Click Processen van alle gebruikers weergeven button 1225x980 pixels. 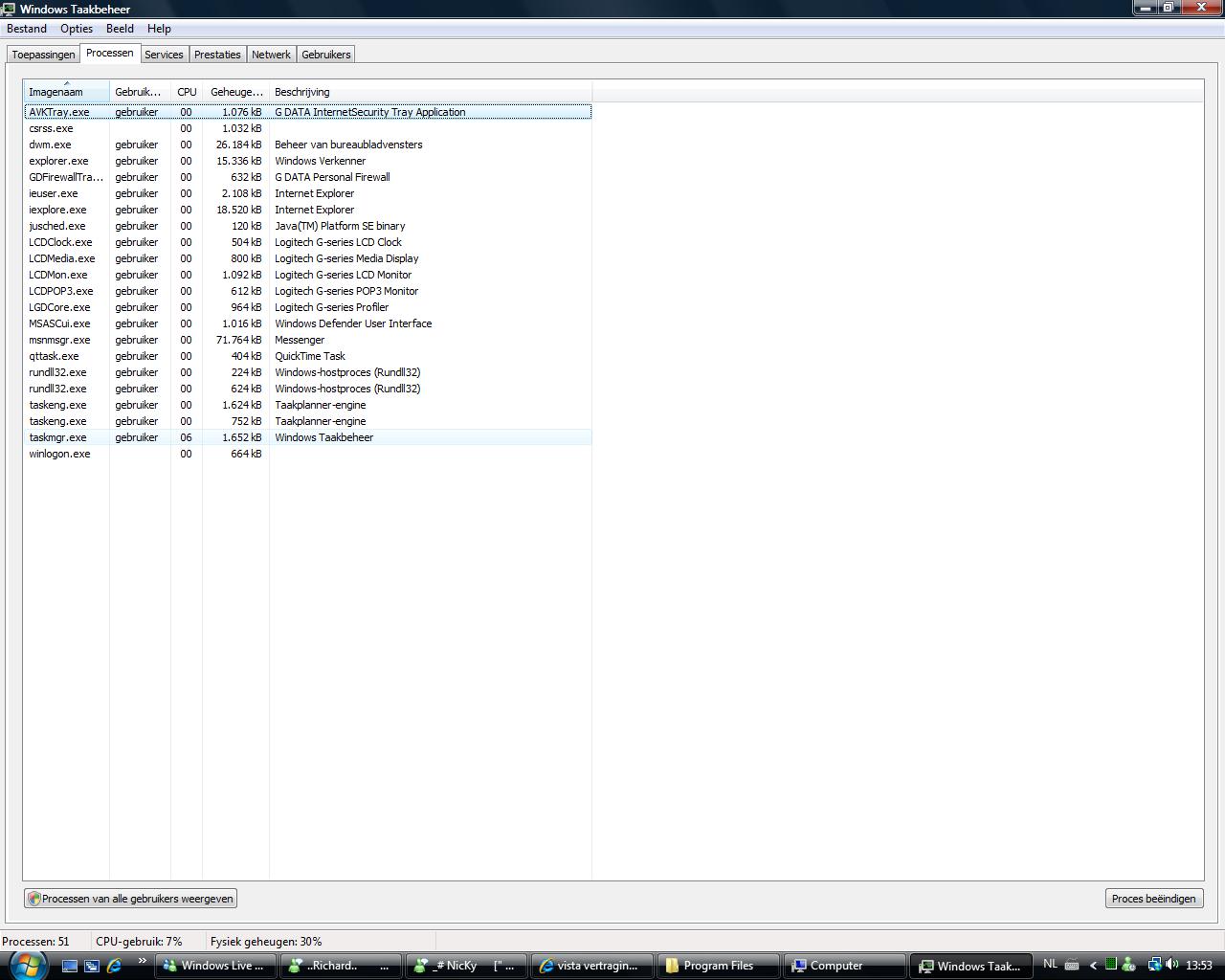point(130,899)
